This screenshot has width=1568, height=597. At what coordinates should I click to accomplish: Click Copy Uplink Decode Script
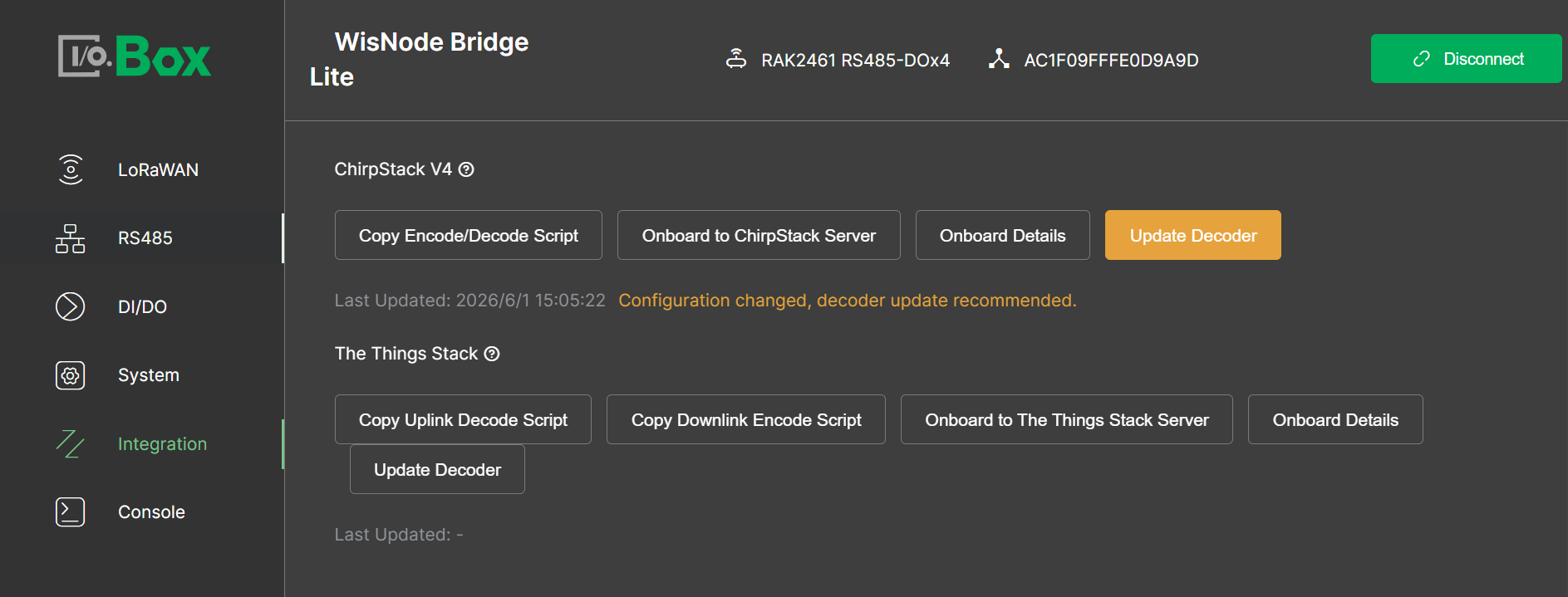[x=463, y=419]
